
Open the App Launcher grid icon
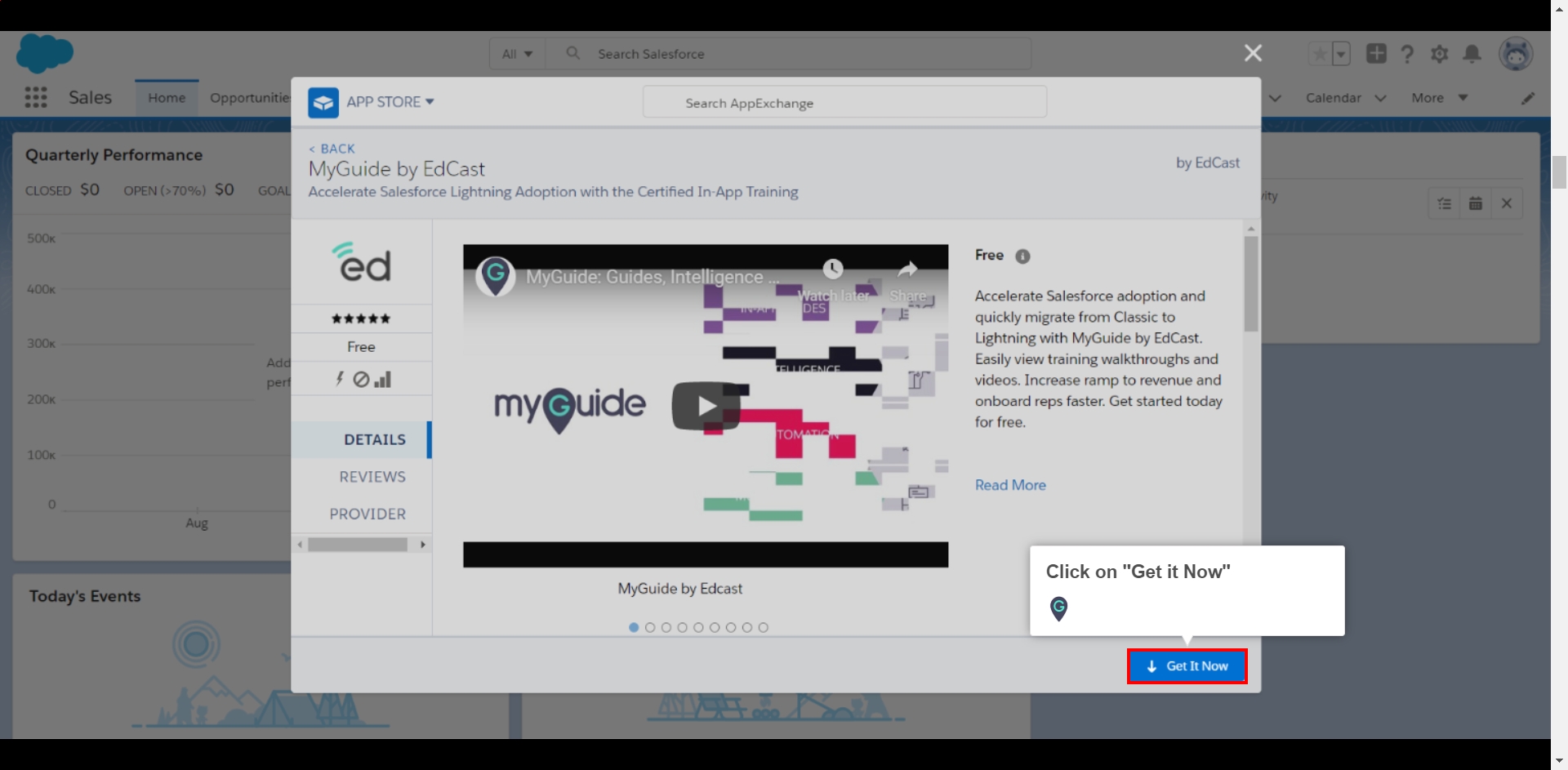(x=36, y=97)
